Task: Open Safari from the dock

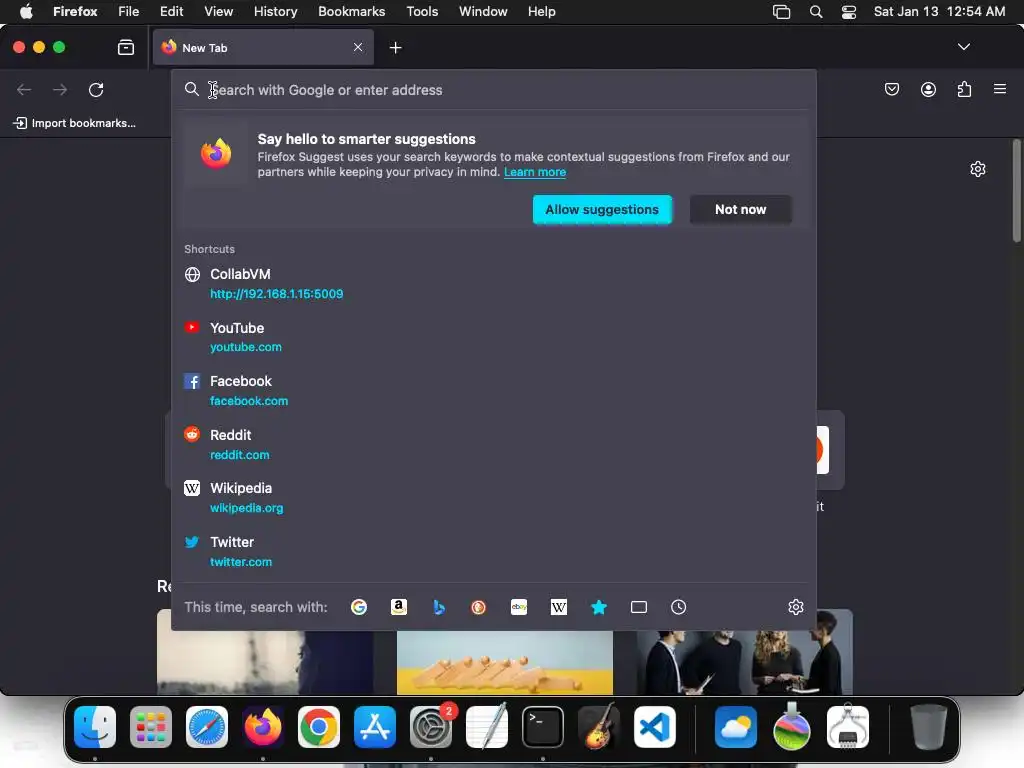Action: pyautogui.click(x=207, y=727)
